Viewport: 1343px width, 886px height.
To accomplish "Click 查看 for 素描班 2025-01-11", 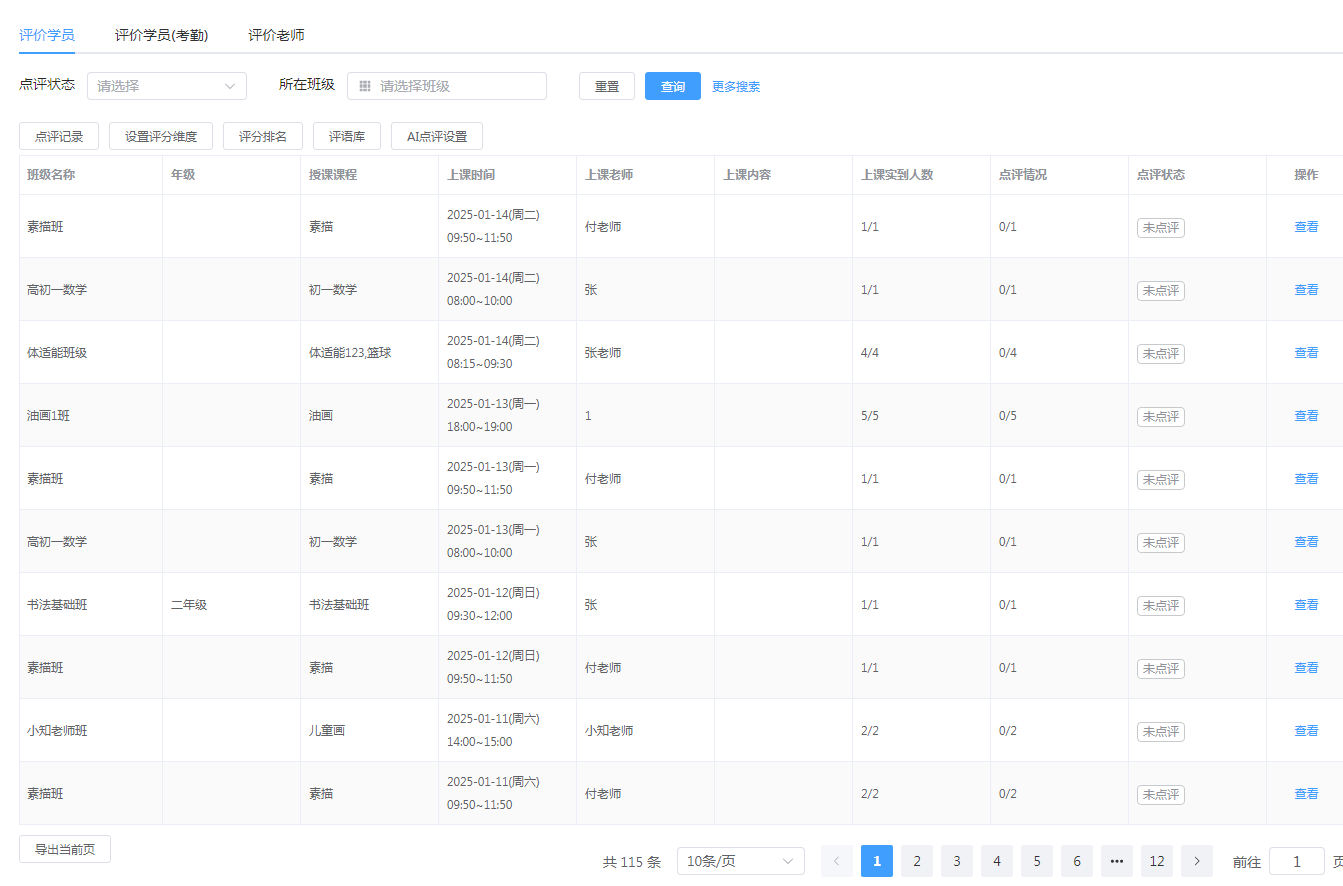I will point(1306,794).
